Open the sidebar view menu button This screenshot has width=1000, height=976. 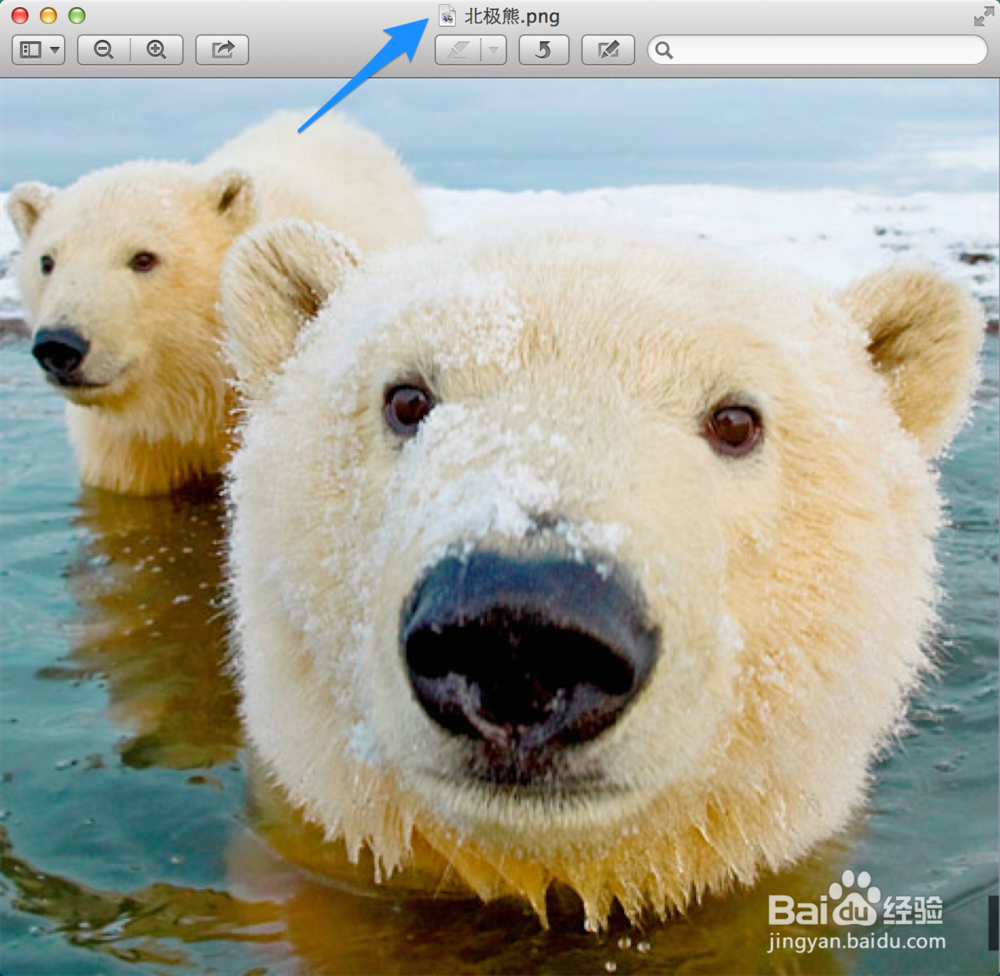tap(38, 50)
